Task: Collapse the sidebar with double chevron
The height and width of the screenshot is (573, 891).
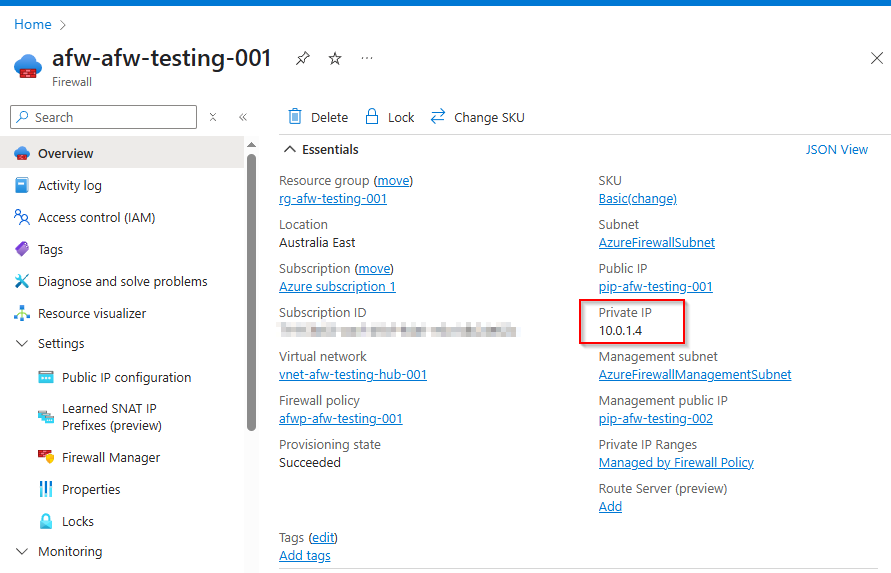Action: (243, 117)
